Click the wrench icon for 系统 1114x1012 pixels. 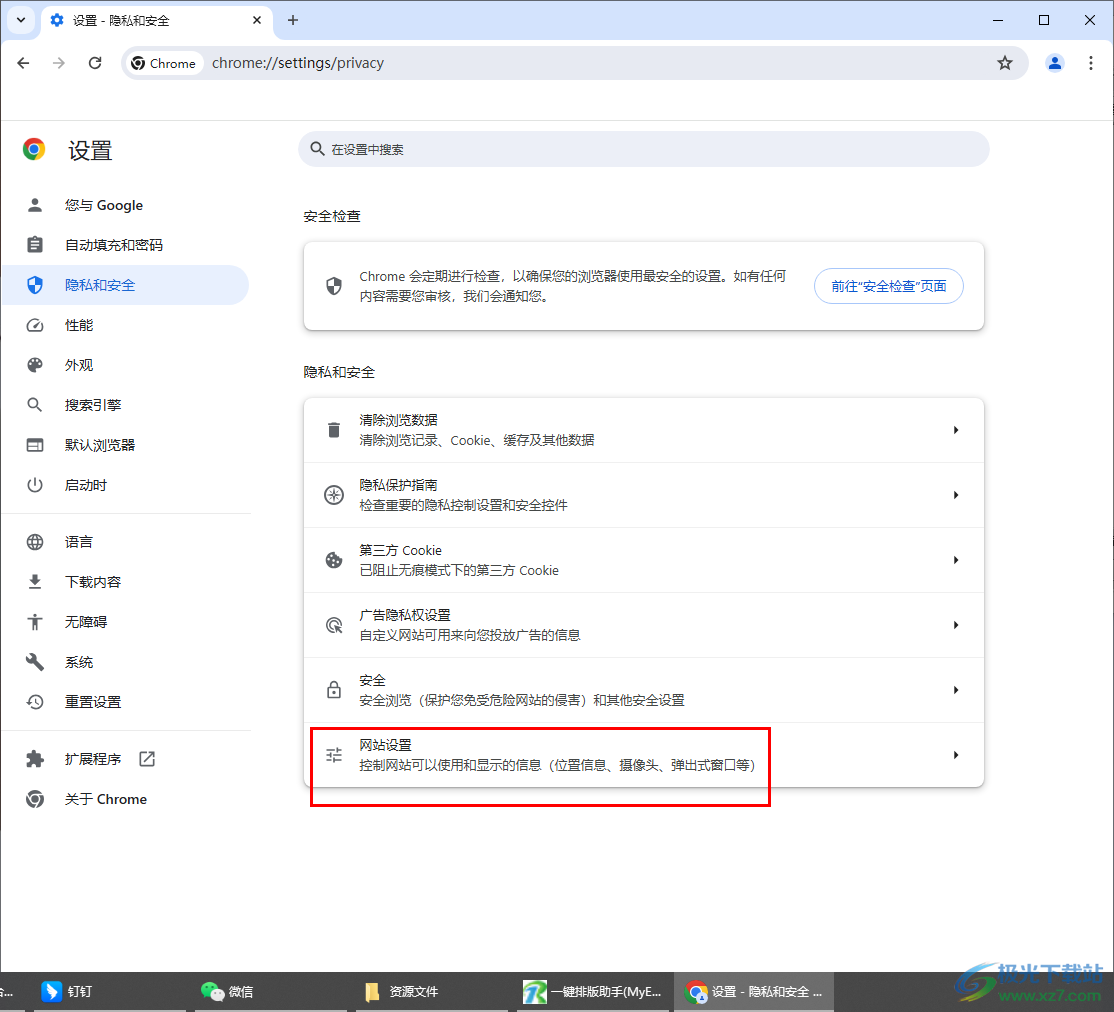pos(35,662)
